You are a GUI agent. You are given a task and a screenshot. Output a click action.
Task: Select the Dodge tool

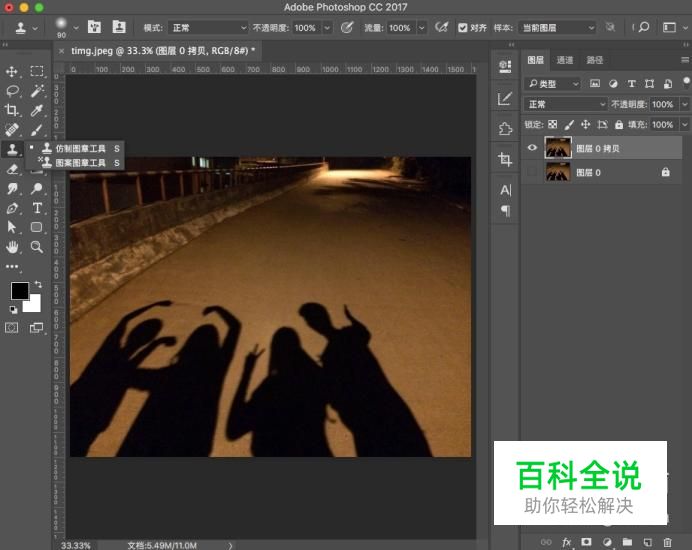37,188
